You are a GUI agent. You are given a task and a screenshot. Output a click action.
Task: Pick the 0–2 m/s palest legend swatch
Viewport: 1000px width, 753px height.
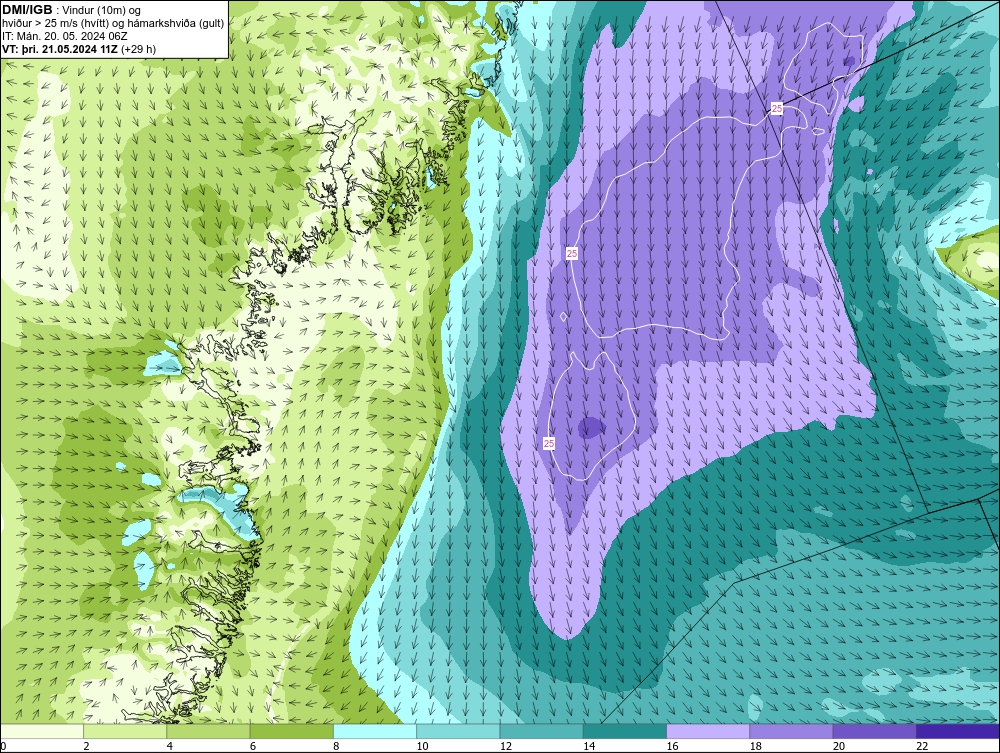pyautogui.click(x=41, y=731)
